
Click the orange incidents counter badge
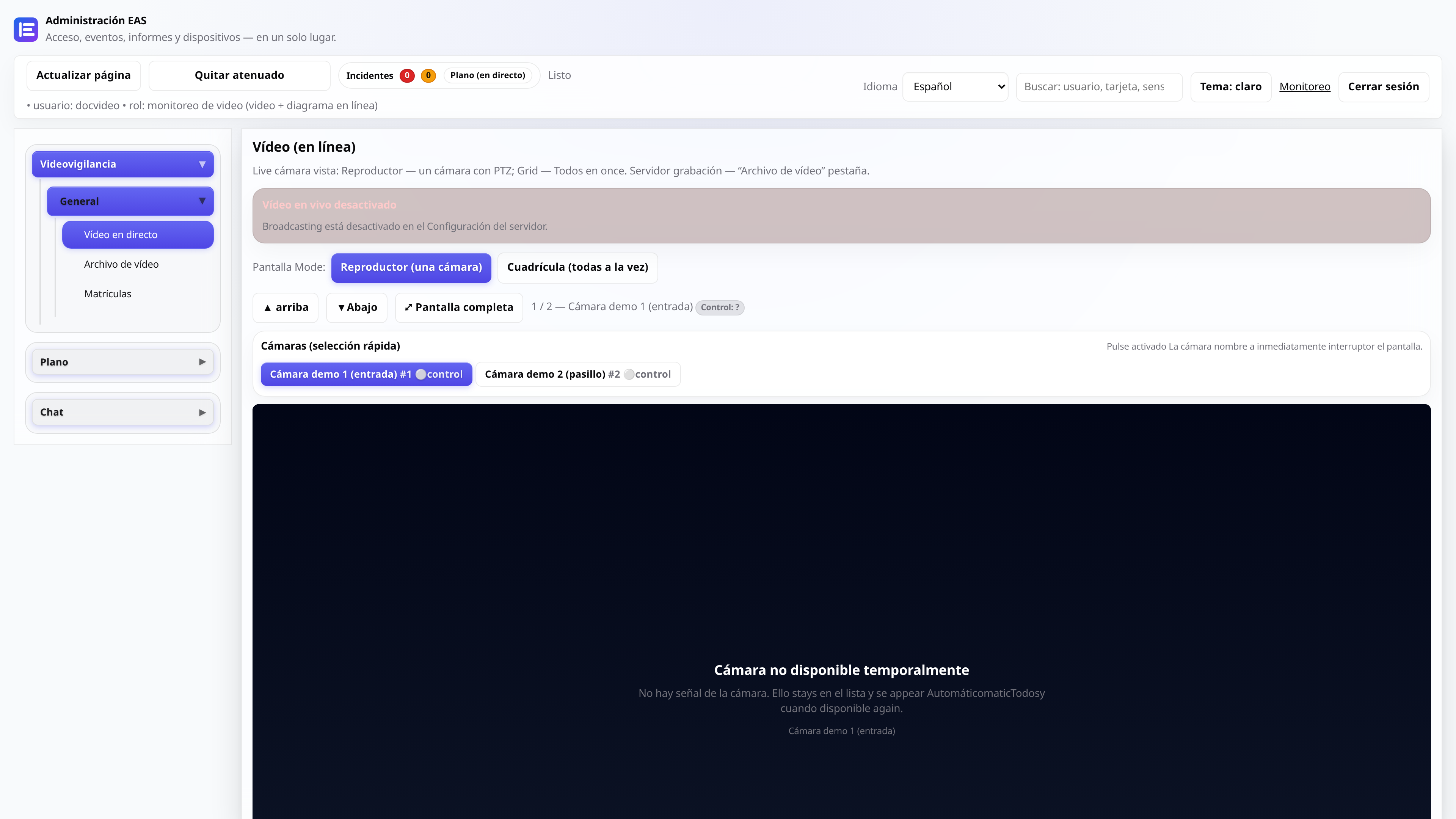pyautogui.click(x=428, y=75)
